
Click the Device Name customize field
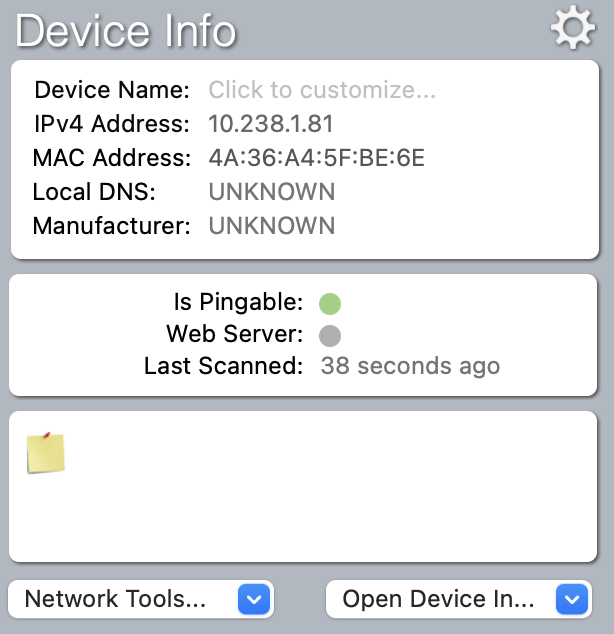[322, 90]
